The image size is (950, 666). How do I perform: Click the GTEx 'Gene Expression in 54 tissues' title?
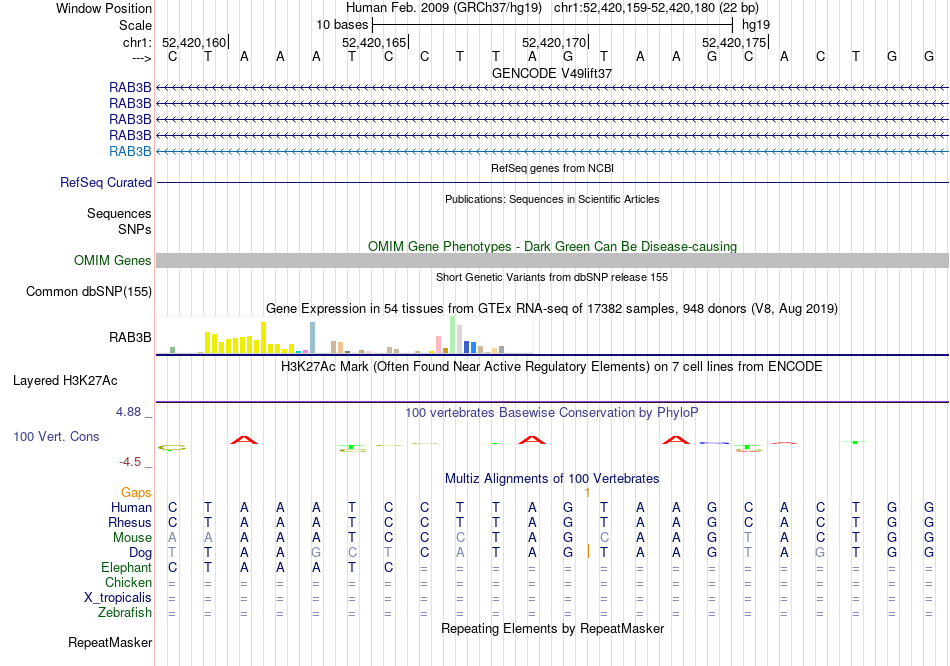pyautogui.click(x=552, y=308)
